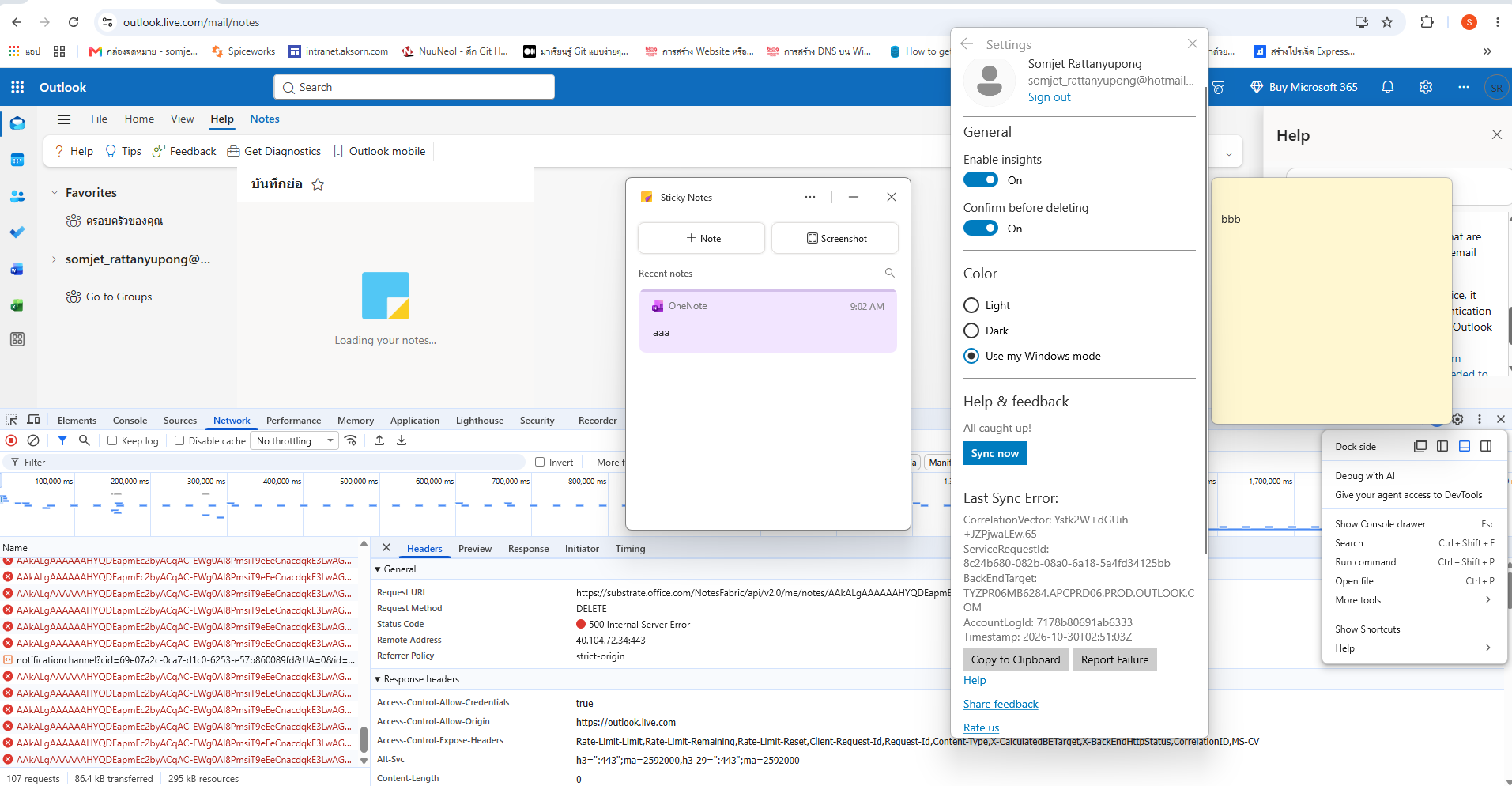Open To Do checkmark icon
Image resolution: width=1512 pixels, height=786 pixels.
tap(17, 232)
